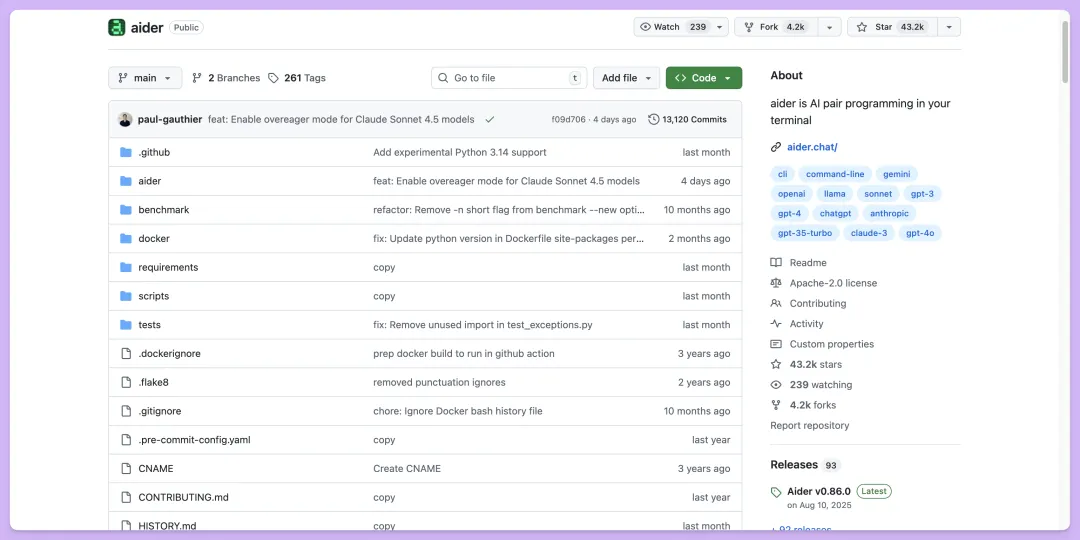Open the main branch selector dropdown
The image size is (1080, 540).
145,78
